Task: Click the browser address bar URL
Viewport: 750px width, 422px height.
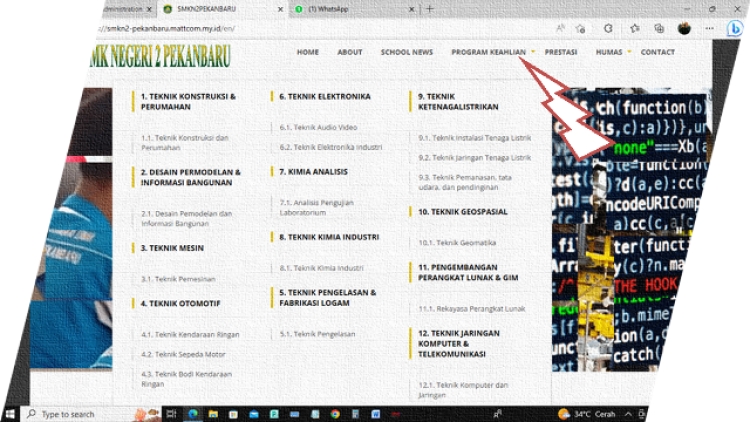Action: click(x=150, y=29)
